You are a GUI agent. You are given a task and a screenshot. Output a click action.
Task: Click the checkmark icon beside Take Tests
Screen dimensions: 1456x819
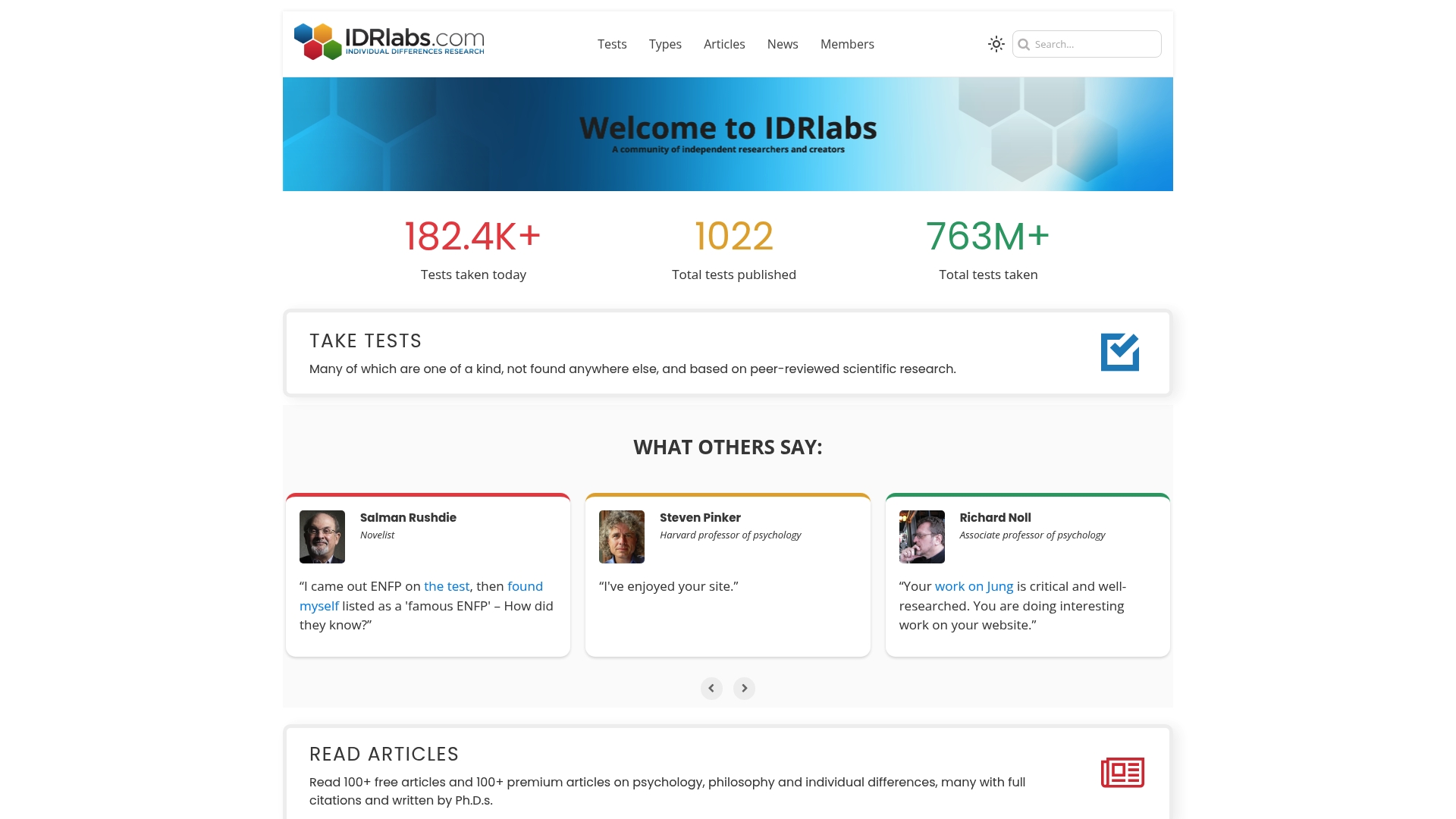tap(1121, 352)
